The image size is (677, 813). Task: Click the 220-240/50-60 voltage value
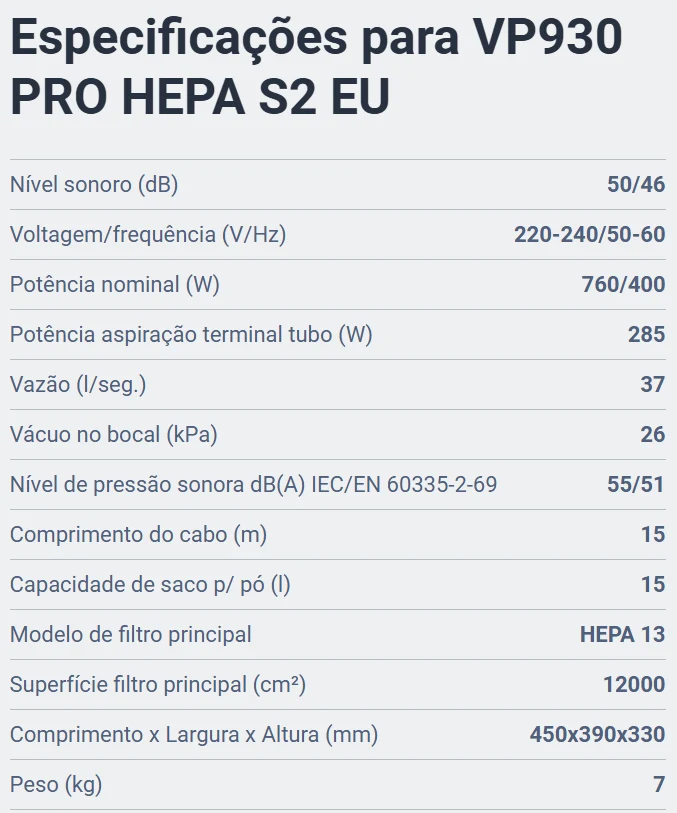coord(590,234)
